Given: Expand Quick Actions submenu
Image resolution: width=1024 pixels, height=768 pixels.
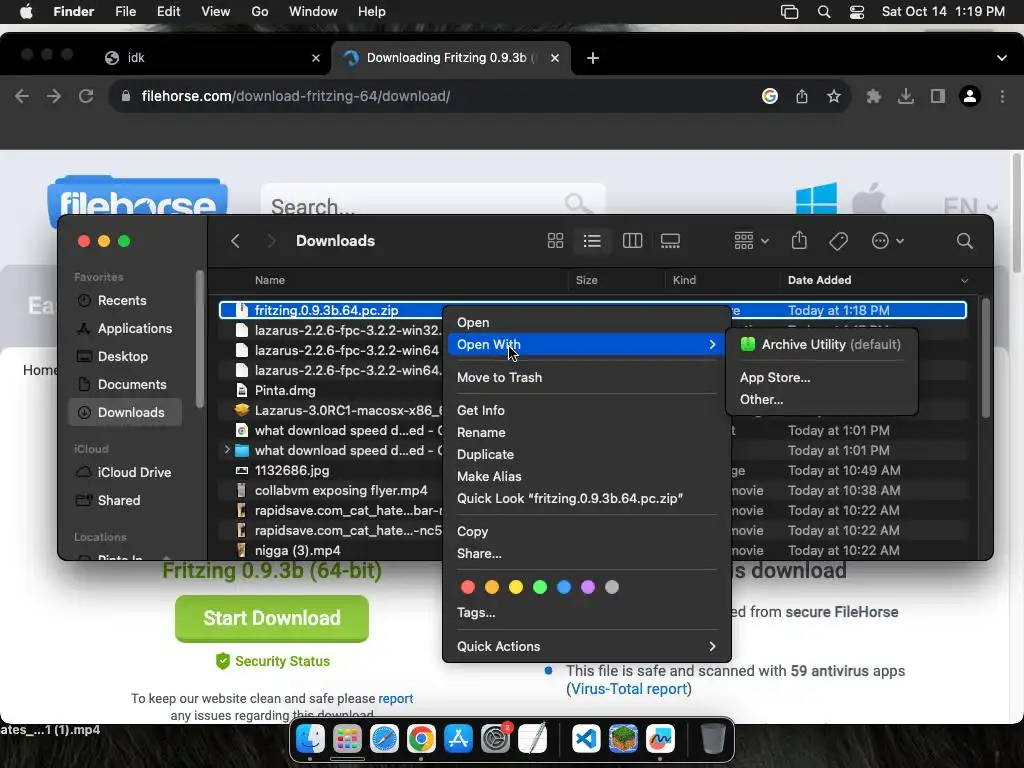Looking at the screenshot, I should pyautogui.click(x=586, y=647).
